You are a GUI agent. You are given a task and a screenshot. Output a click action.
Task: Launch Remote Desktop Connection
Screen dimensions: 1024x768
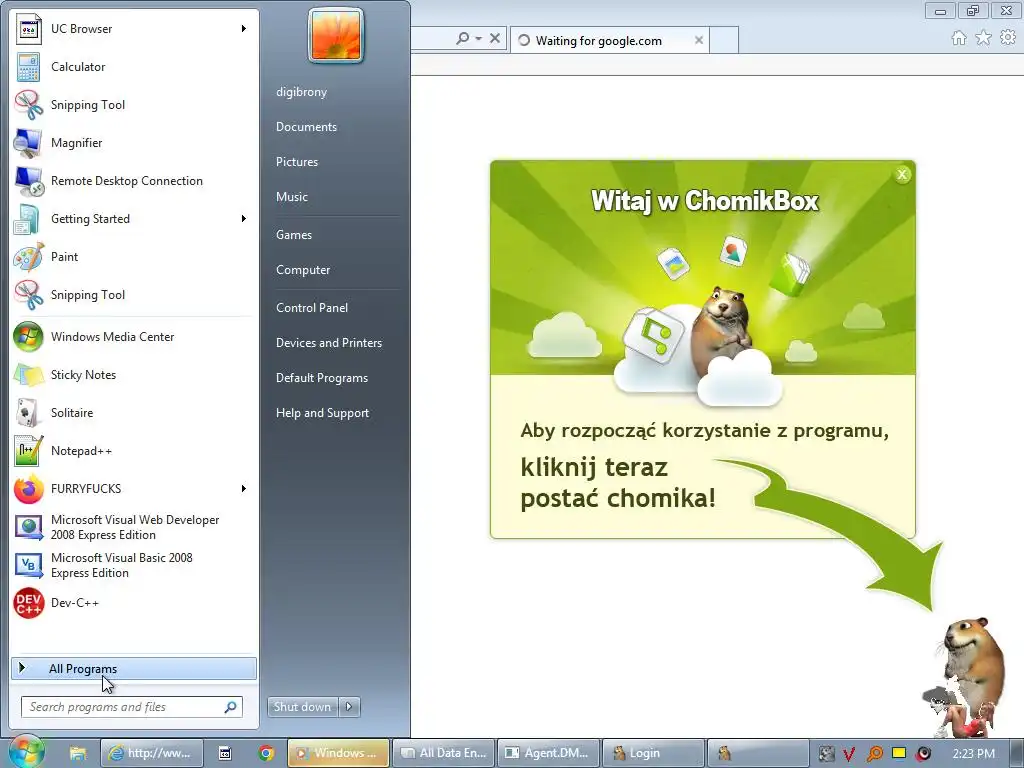click(x=134, y=181)
